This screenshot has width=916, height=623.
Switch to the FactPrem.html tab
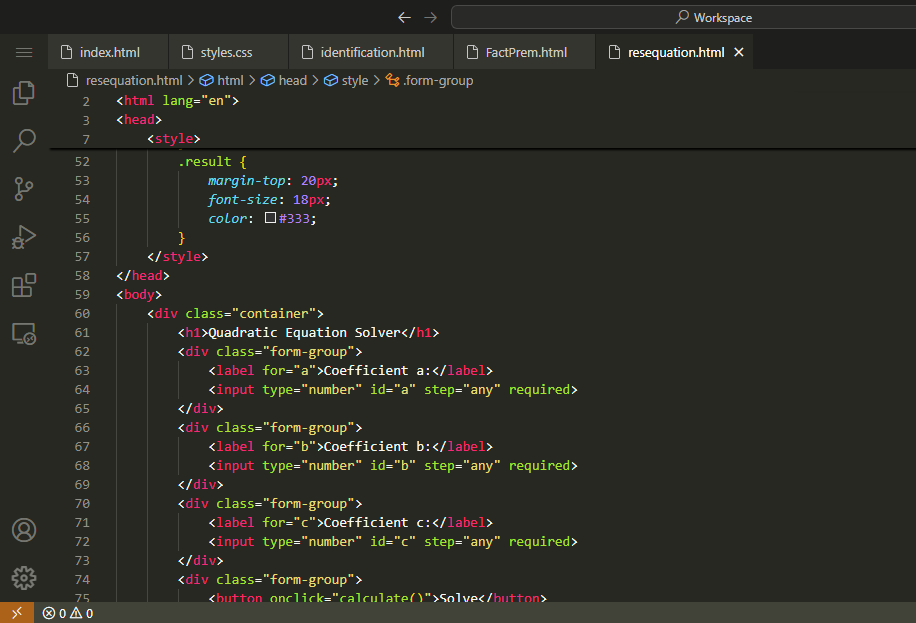[x=525, y=52]
